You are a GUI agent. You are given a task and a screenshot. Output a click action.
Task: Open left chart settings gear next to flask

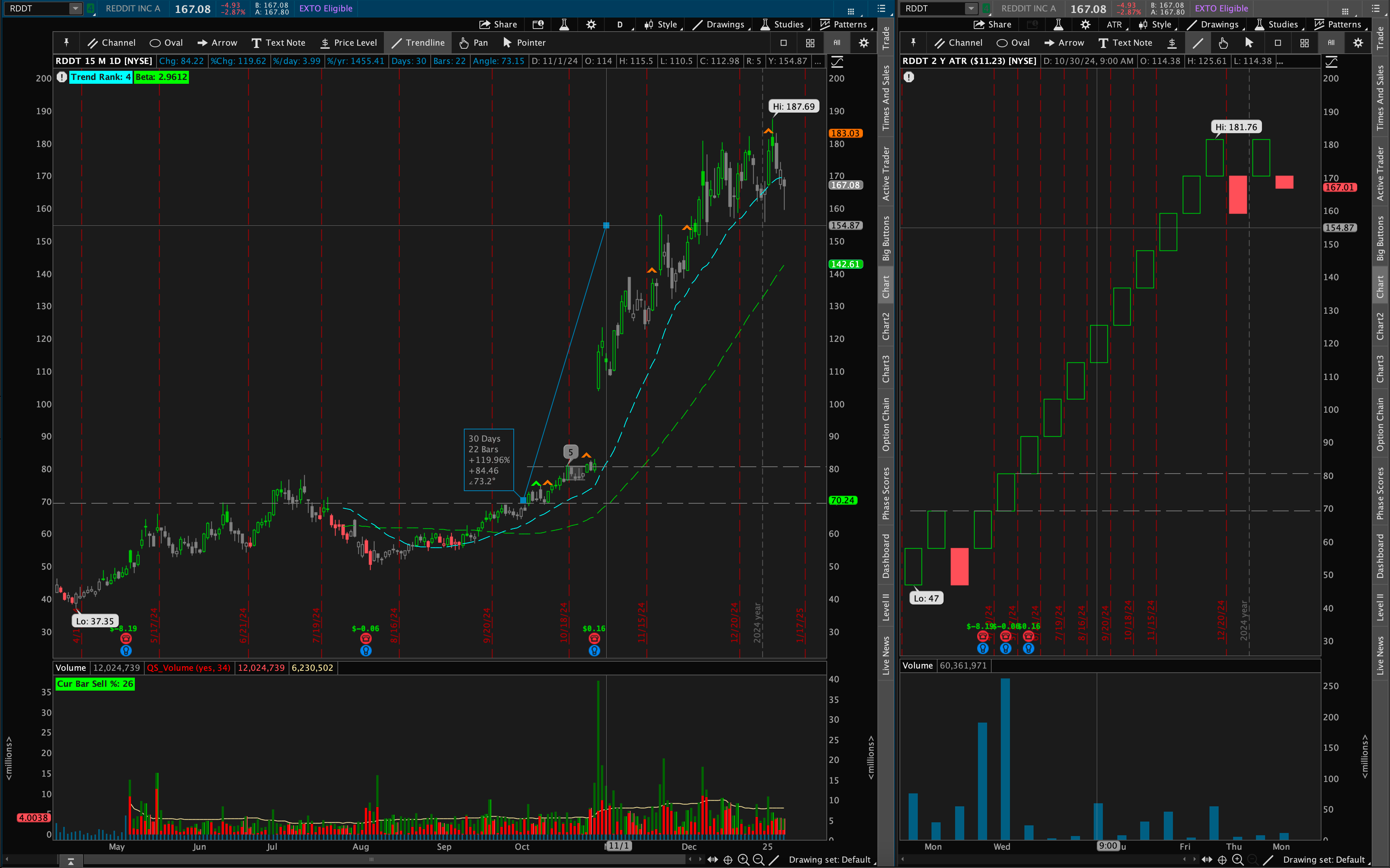[591, 24]
